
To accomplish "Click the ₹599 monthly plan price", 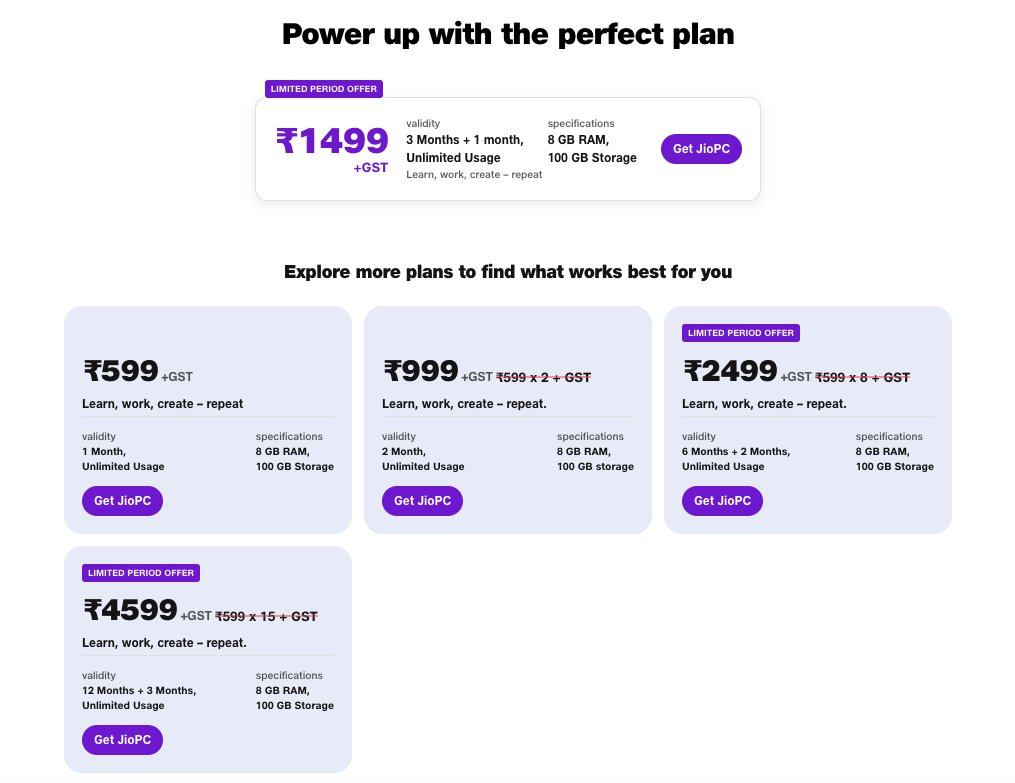I will (121, 371).
